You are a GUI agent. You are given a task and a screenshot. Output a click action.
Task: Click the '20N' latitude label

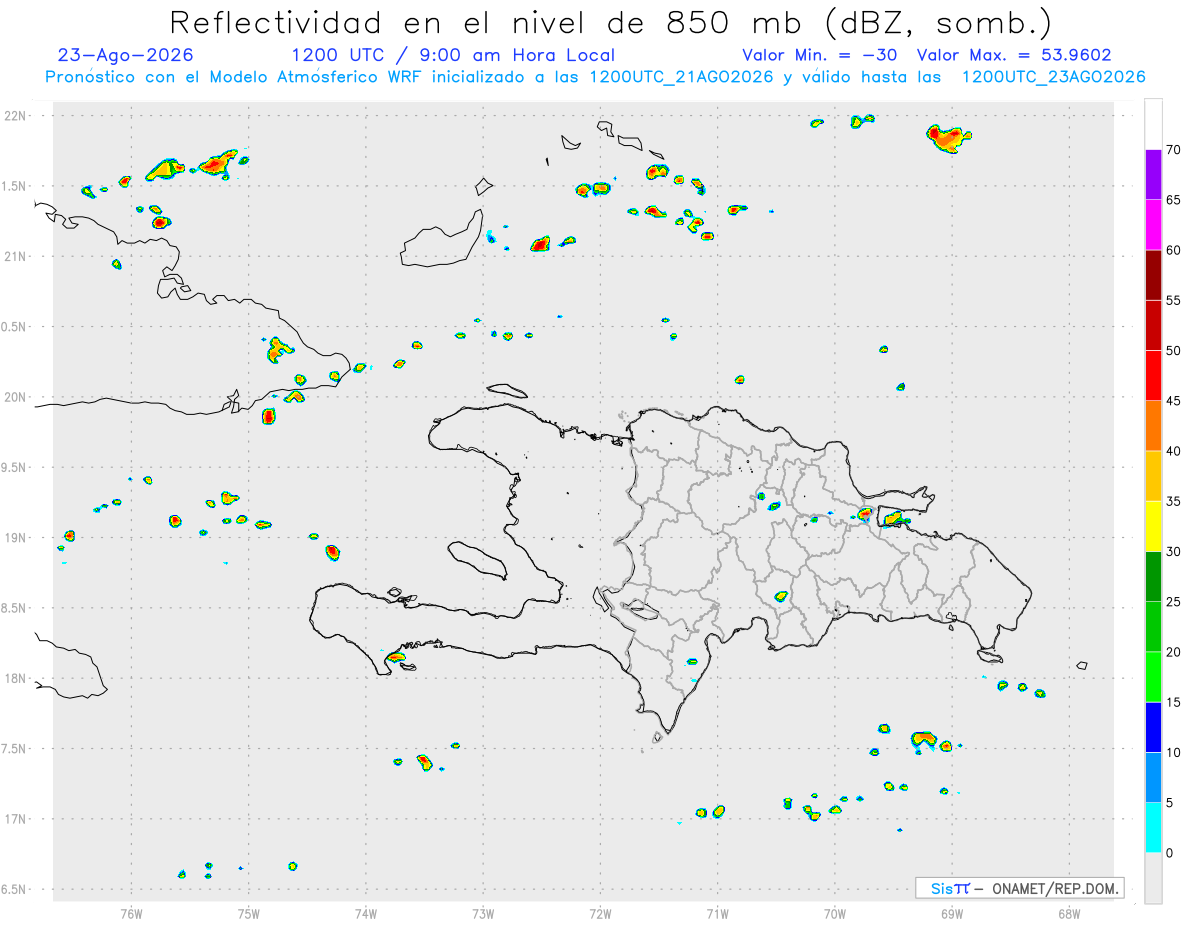17,397
